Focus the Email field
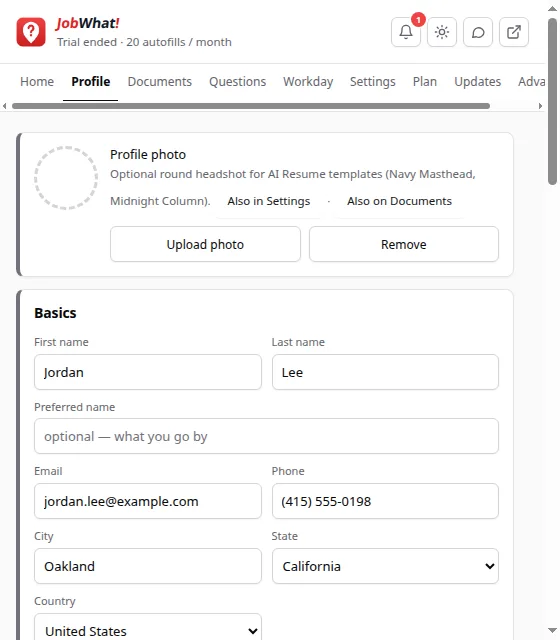 pyautogui.click(x=148, y=501)
